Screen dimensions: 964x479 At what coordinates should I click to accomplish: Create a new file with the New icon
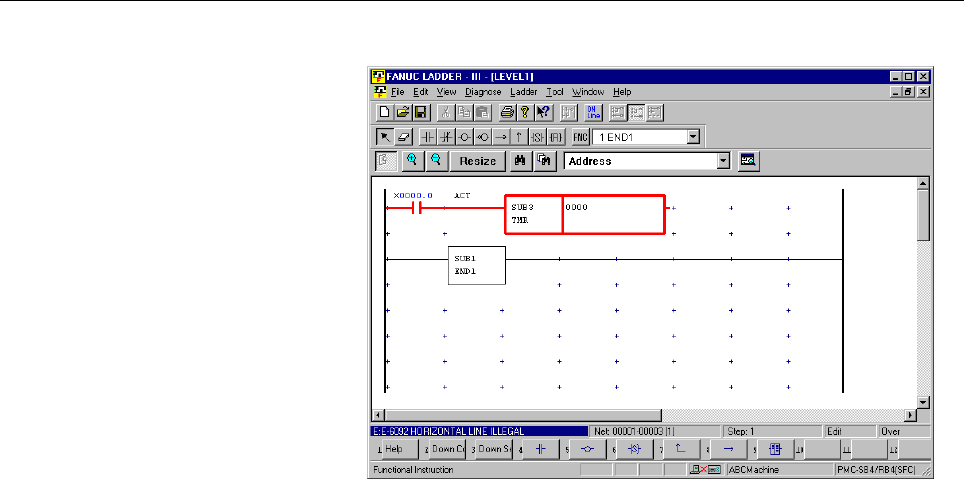[x=384, y=112]
